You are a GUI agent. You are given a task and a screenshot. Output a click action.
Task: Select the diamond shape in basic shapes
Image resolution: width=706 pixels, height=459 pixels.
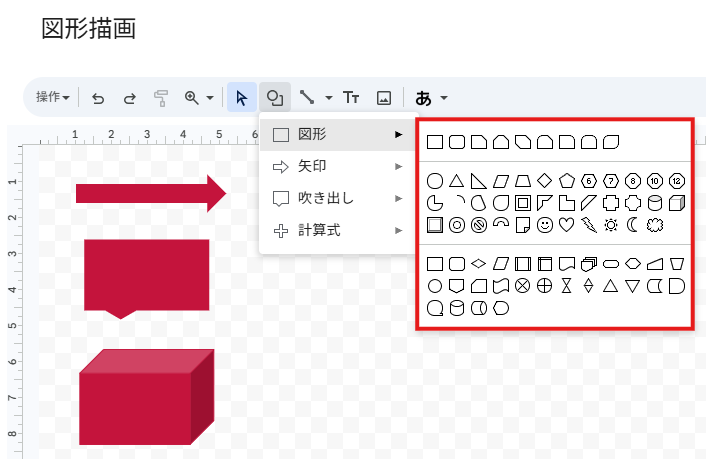click(545, 181)
